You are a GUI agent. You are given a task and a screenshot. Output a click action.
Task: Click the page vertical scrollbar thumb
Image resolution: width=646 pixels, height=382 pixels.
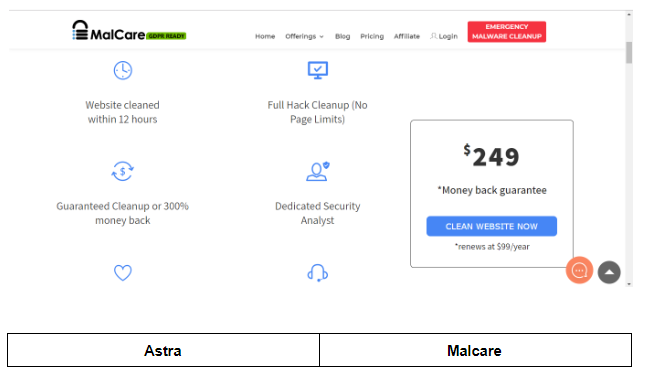coord(629,52)
